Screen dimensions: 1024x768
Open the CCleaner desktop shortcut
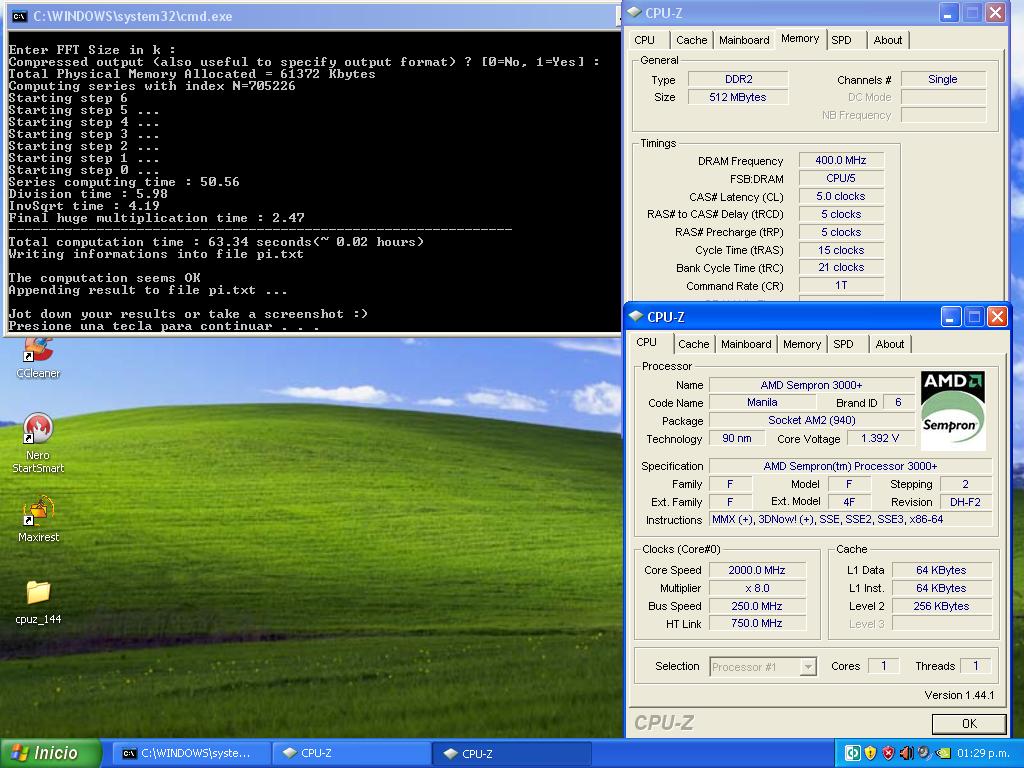pos(38,359)
